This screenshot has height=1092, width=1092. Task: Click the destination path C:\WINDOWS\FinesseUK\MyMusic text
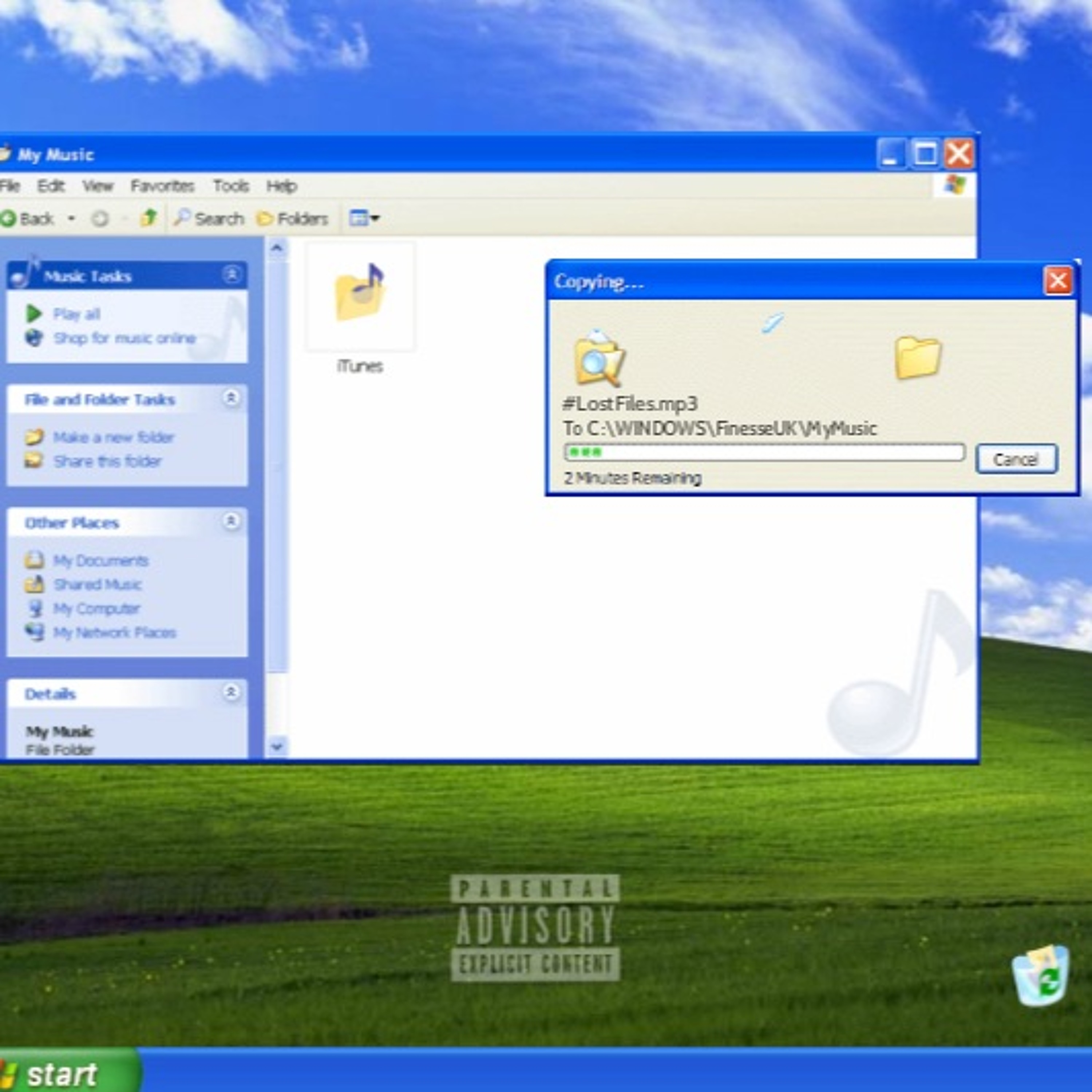pyautogui.click(x=732, y=428)
